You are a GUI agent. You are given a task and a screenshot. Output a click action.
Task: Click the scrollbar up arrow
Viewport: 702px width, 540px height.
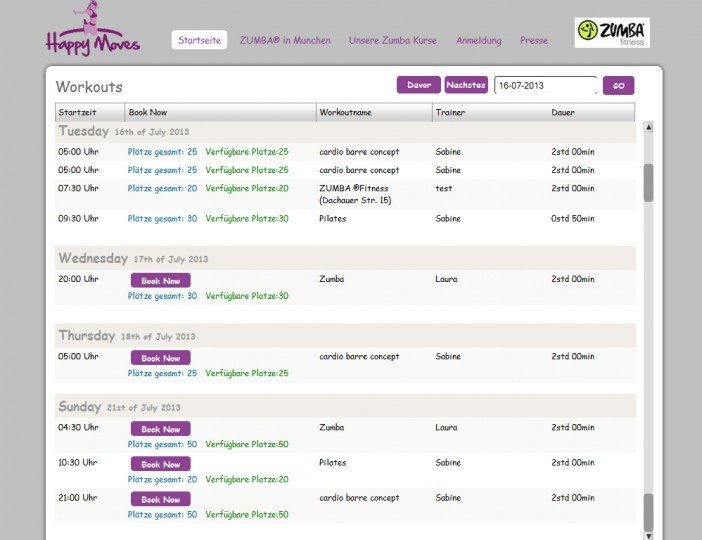pyautogui.click(x=647, y=128)
